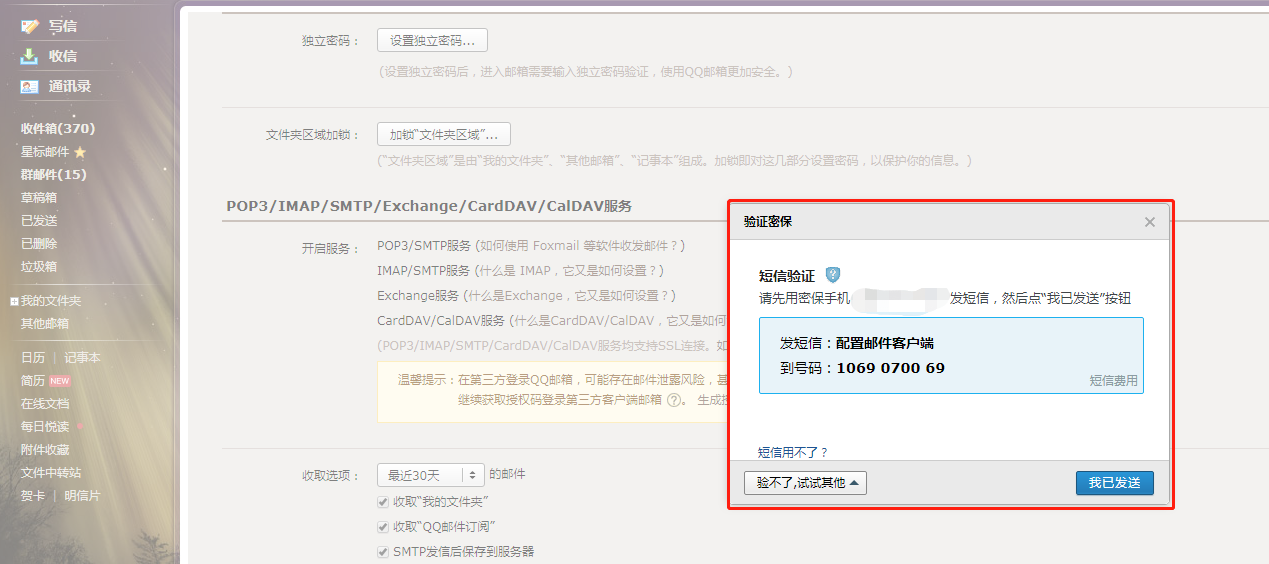Viewport: 1269px width, 564px height.
Task: Click the 短信费用 link in the blue box
Action: 1113,381
